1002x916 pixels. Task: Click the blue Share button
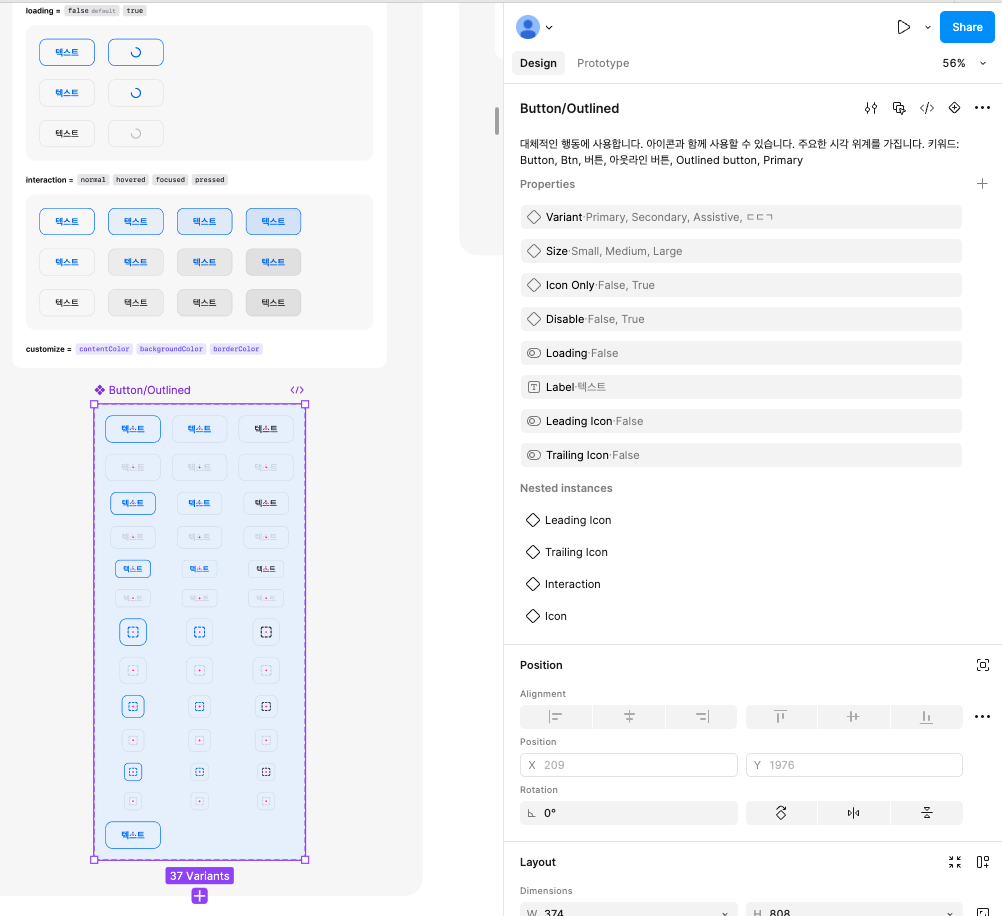click(x=965, y=27)
